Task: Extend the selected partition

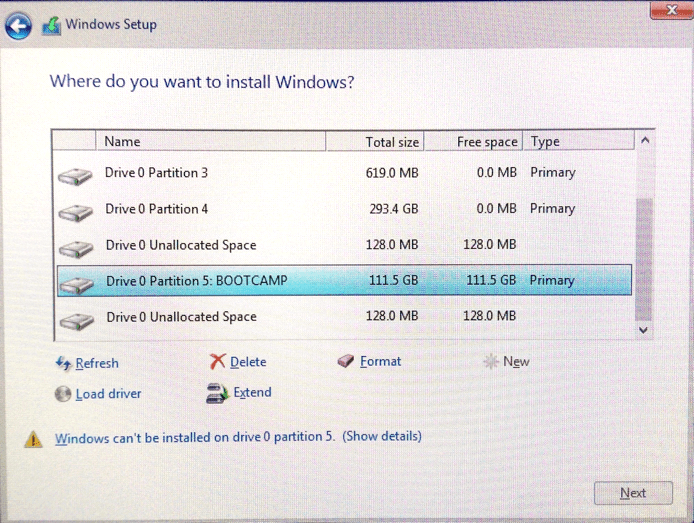Action: click(252, 392)
